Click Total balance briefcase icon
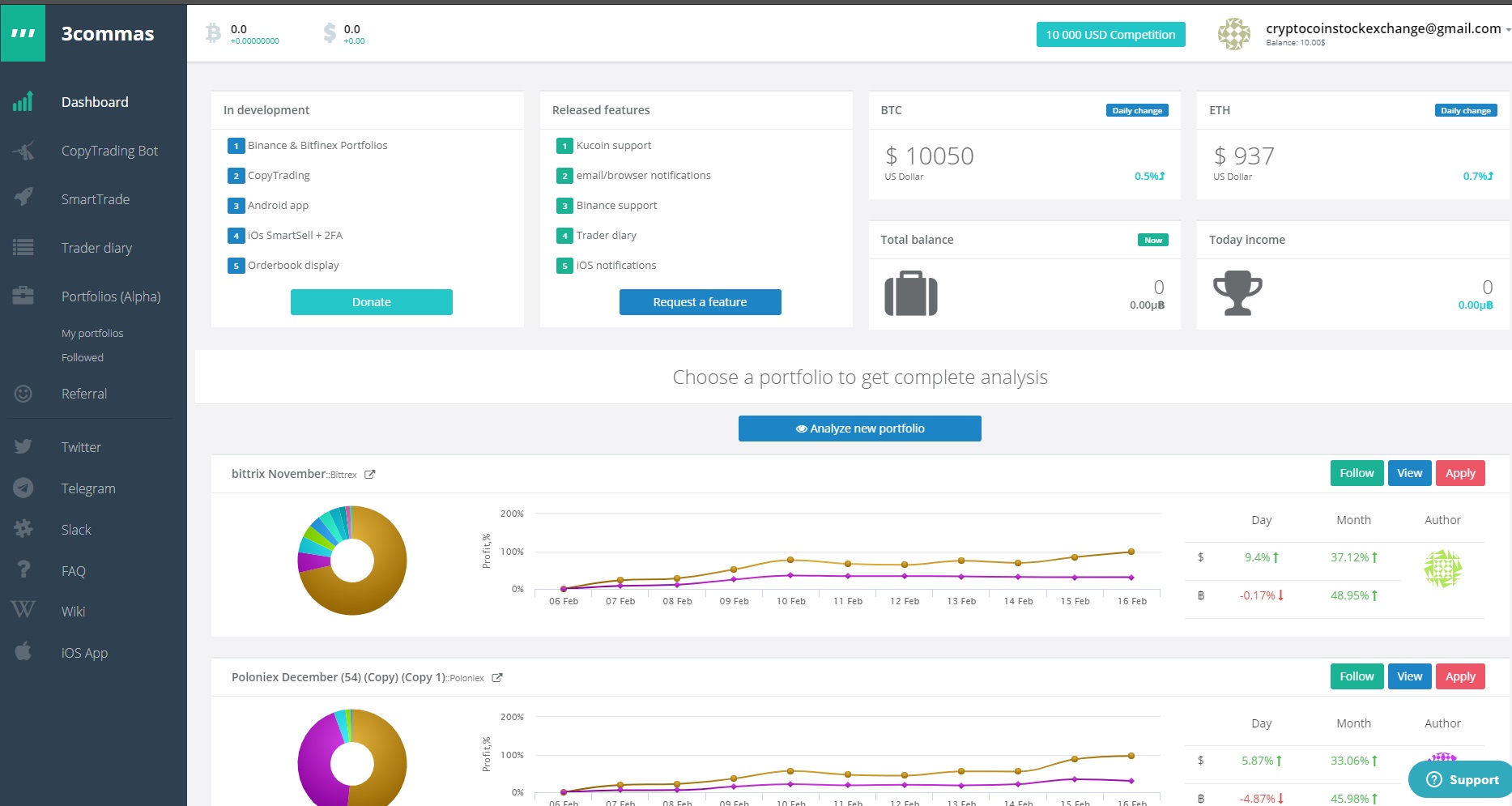Screen dimensions: 1512x806 [x=911, y=293]
